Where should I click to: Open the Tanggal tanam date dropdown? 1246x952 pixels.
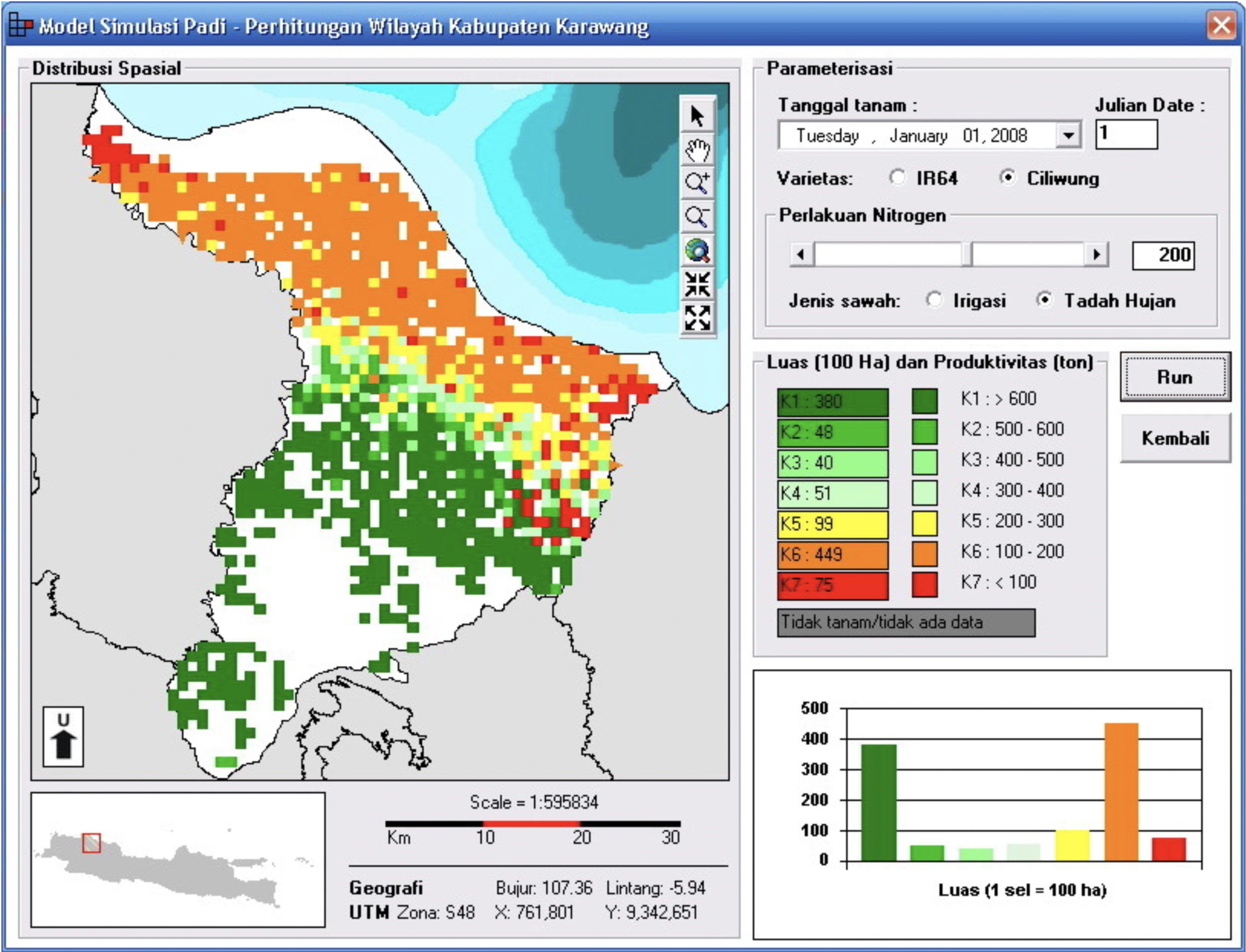tap(1068, 136)
